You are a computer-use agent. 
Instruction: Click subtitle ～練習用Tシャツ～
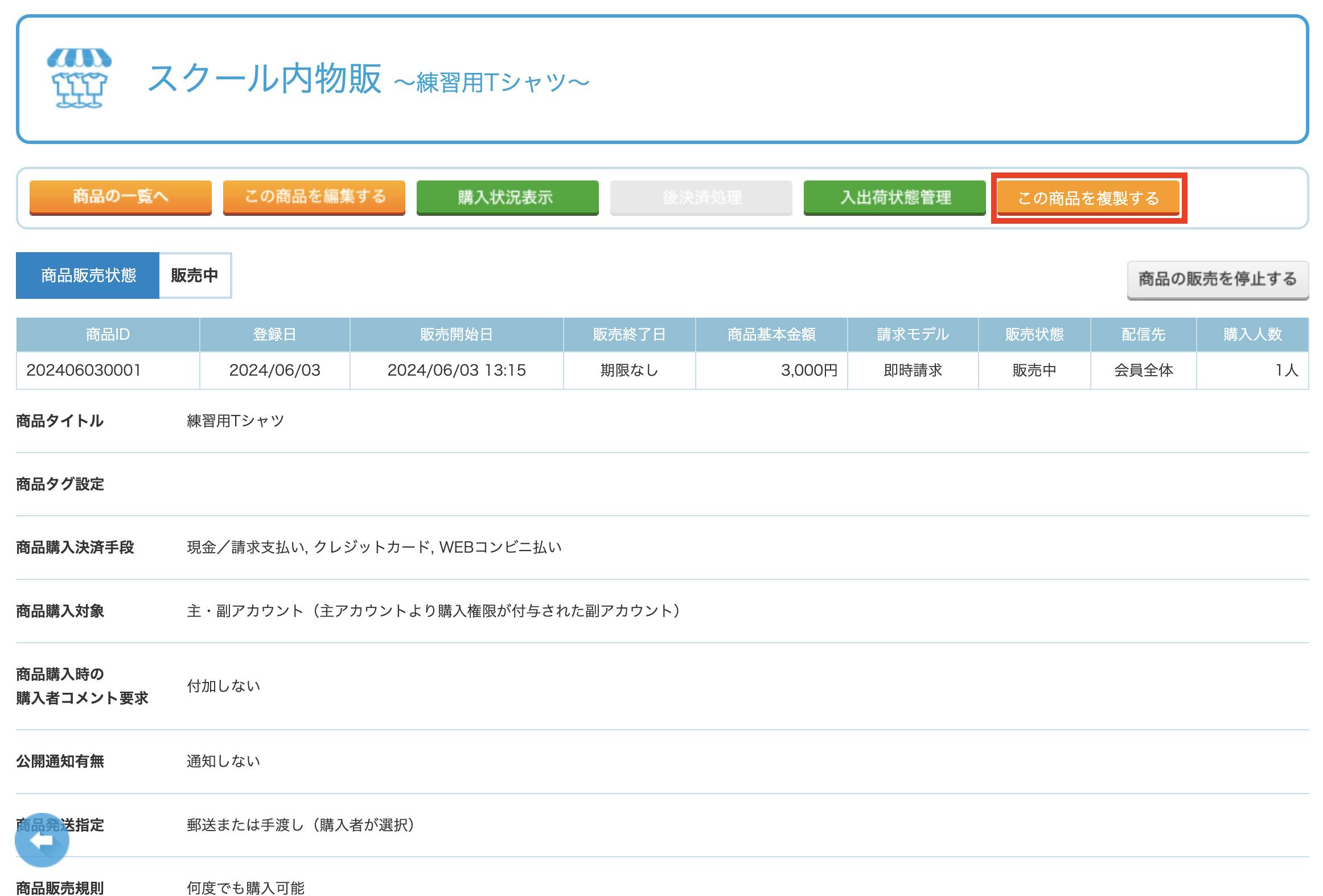(492, 83)
